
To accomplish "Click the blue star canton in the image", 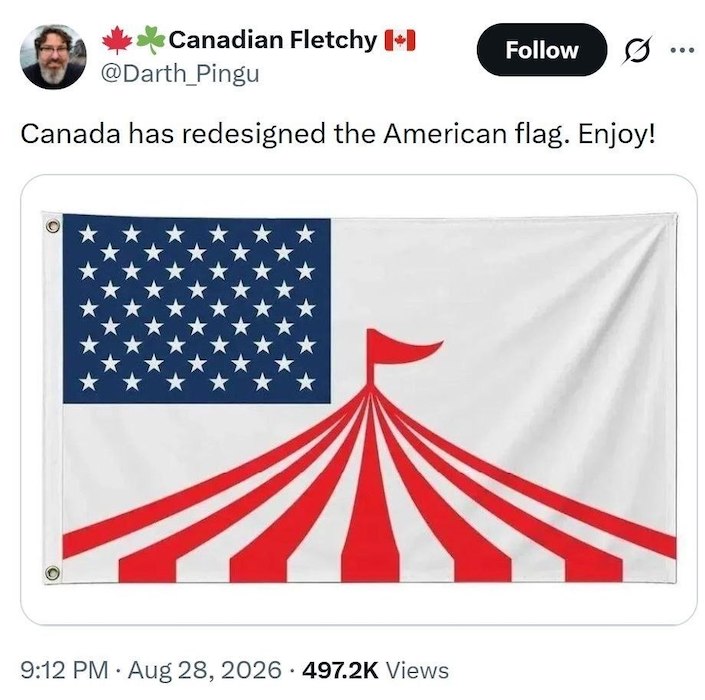I will [x=197, y=309].
